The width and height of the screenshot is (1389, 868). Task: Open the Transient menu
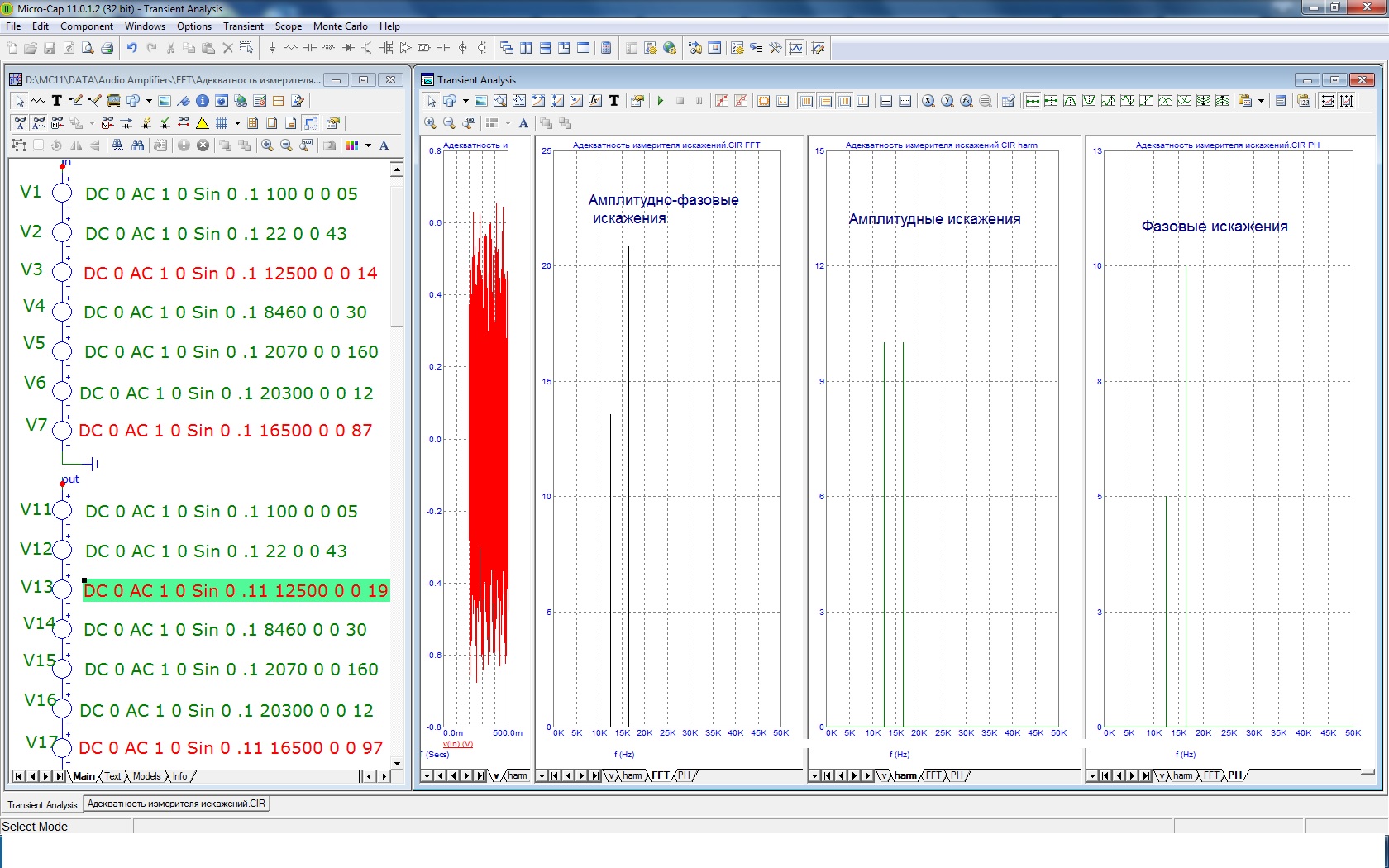click(243, 26)
